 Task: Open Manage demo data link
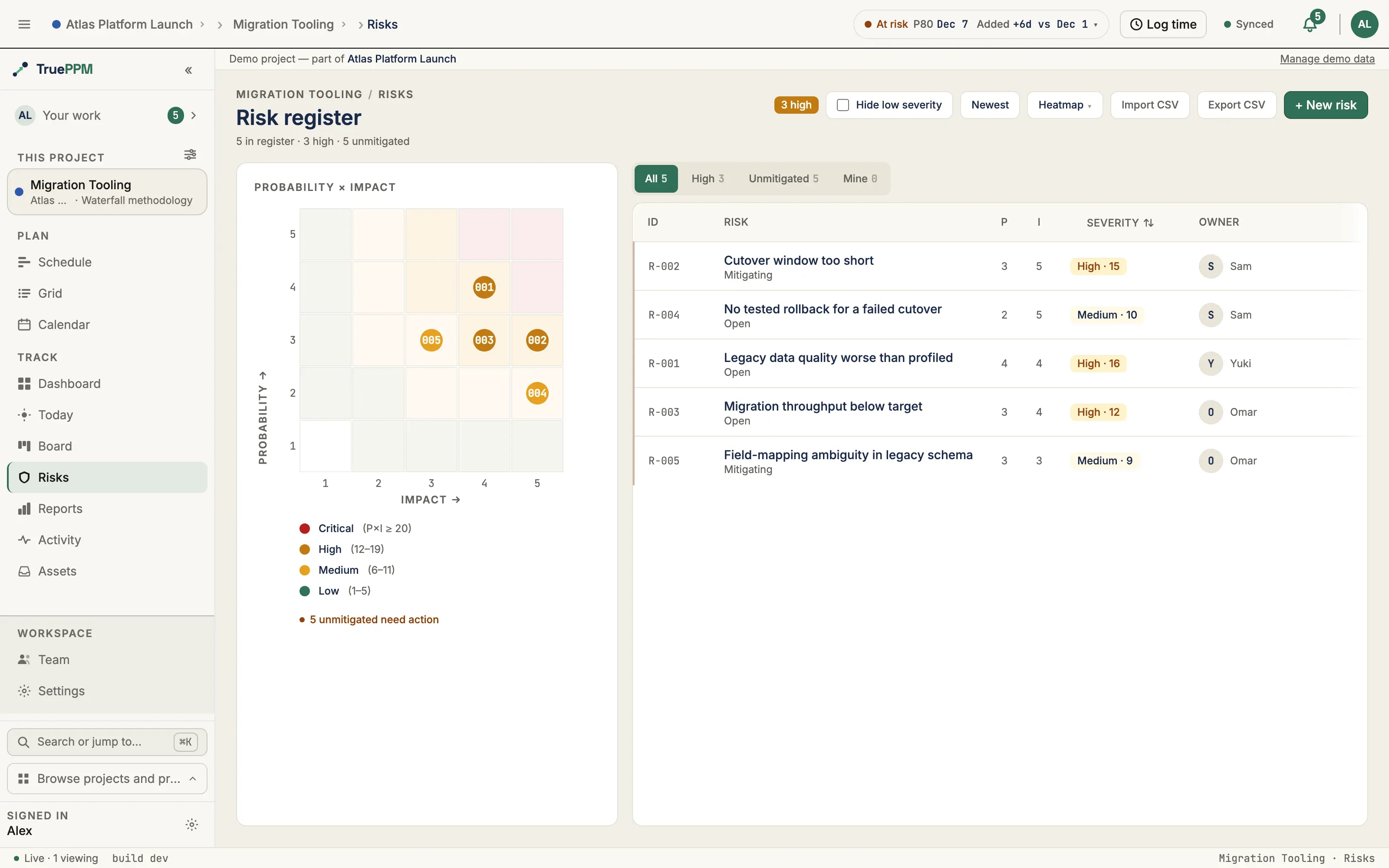click(1327, 59)
